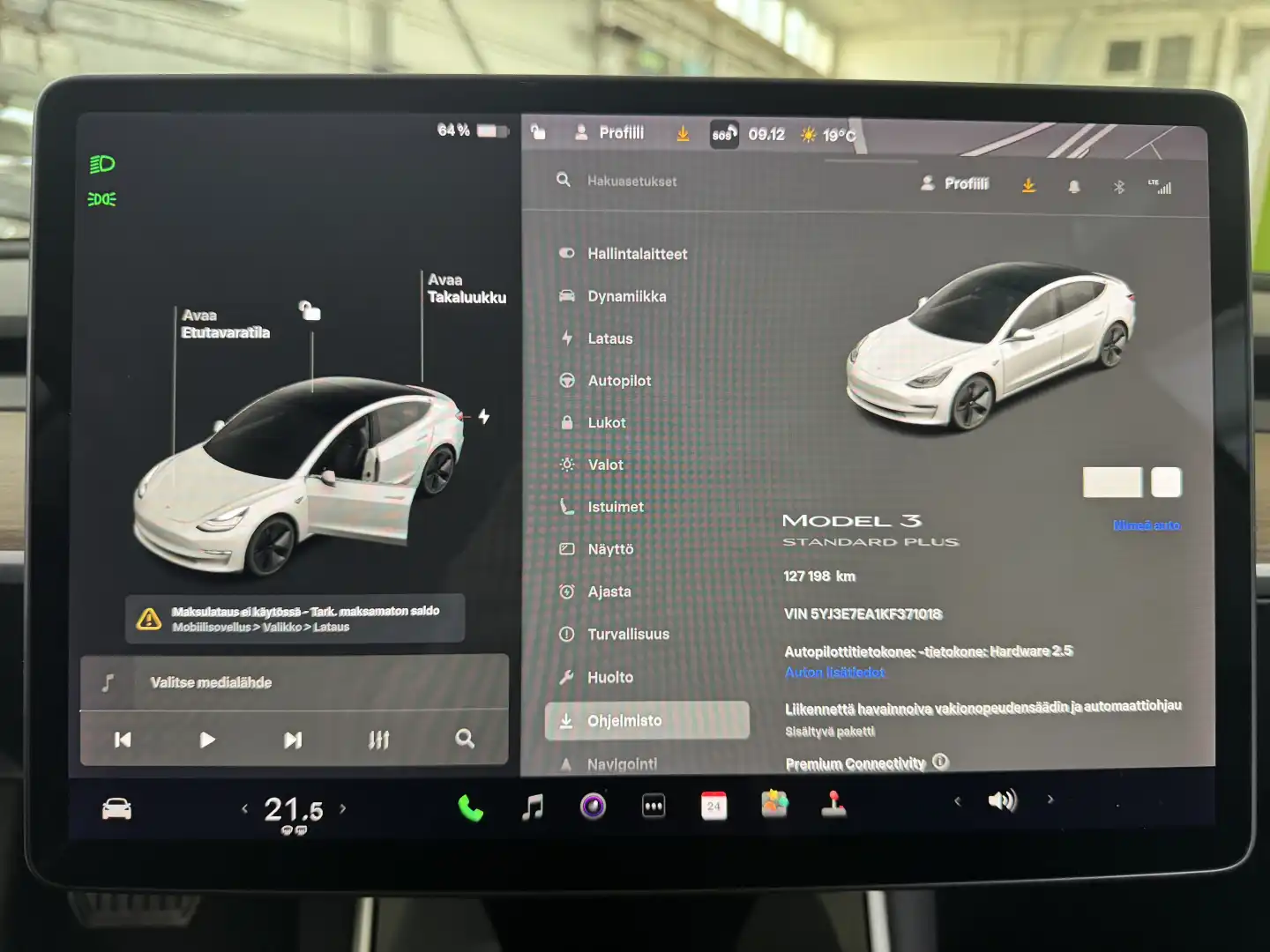Open the green phone app
Screen dimensions: 1270x952
pyautogui.click(x=471, y=807)
